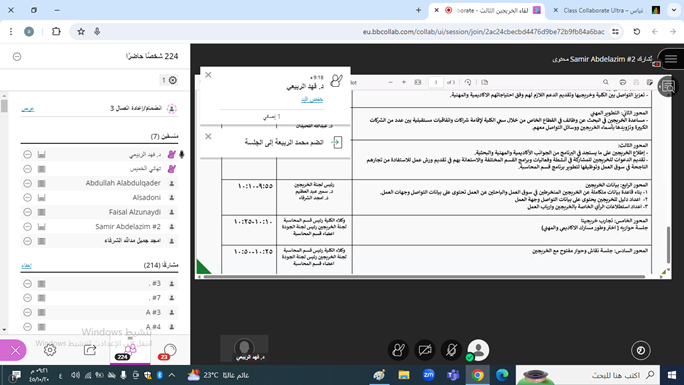Open attendee controls for Abdullah Alabdulqader
The width and height of the screenshot is (684, 385).
[27, 183]
